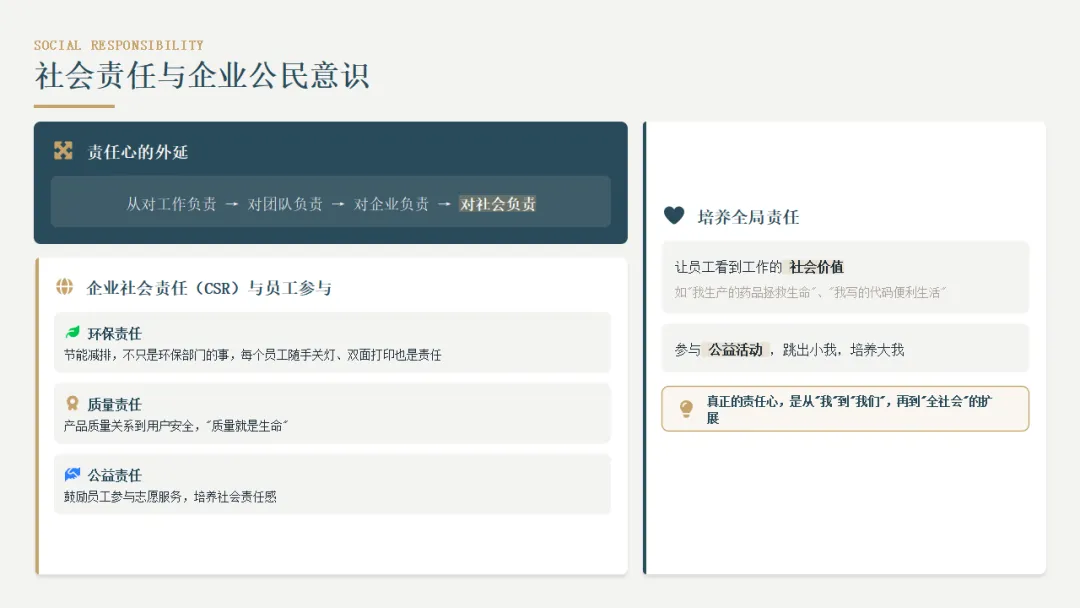This screenshot has height=608, width=1080.
Task: Click the heading 培养全局责任
Action: click(748, 218)
